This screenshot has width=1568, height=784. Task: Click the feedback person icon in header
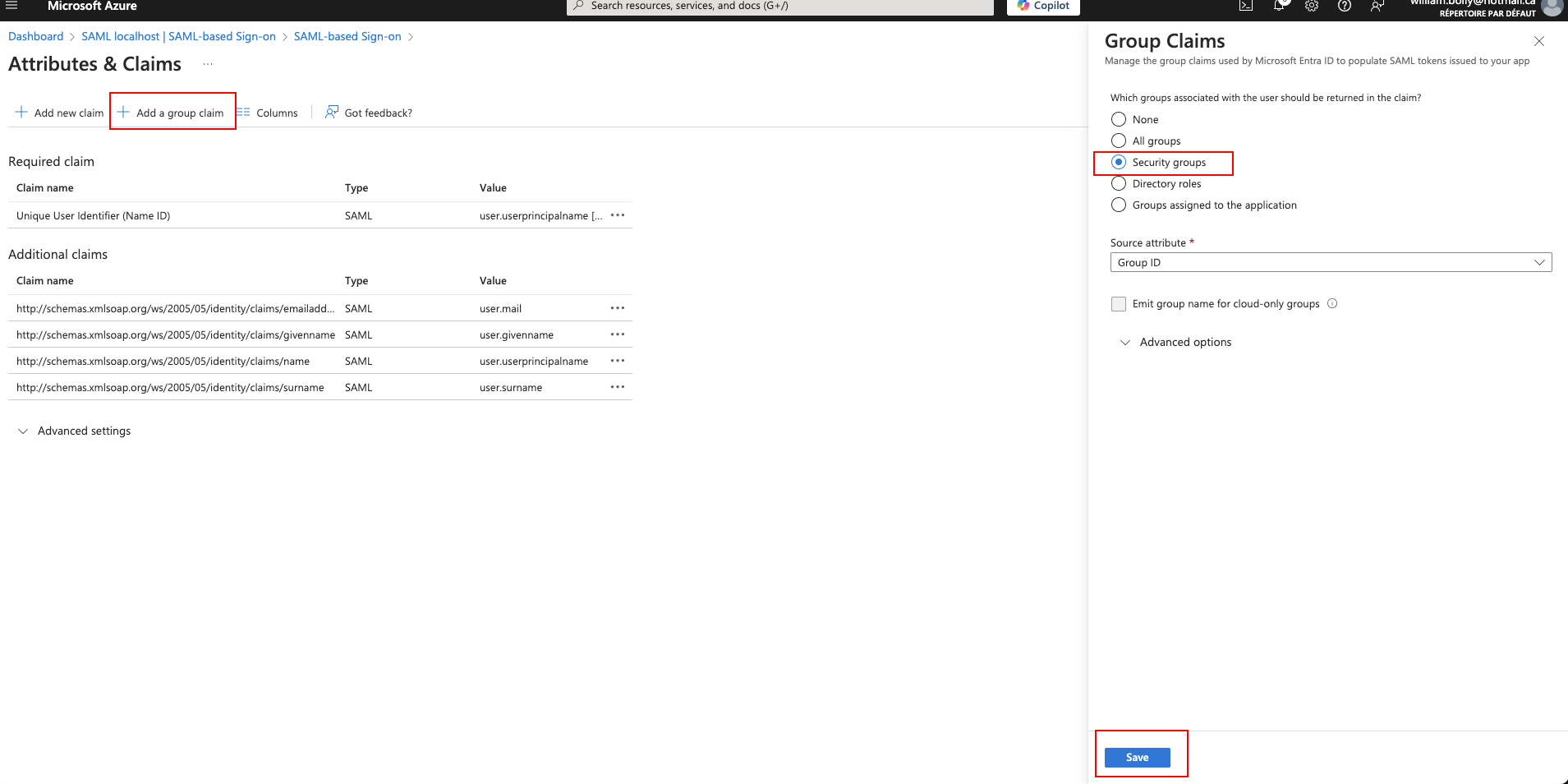(1377, 6)
